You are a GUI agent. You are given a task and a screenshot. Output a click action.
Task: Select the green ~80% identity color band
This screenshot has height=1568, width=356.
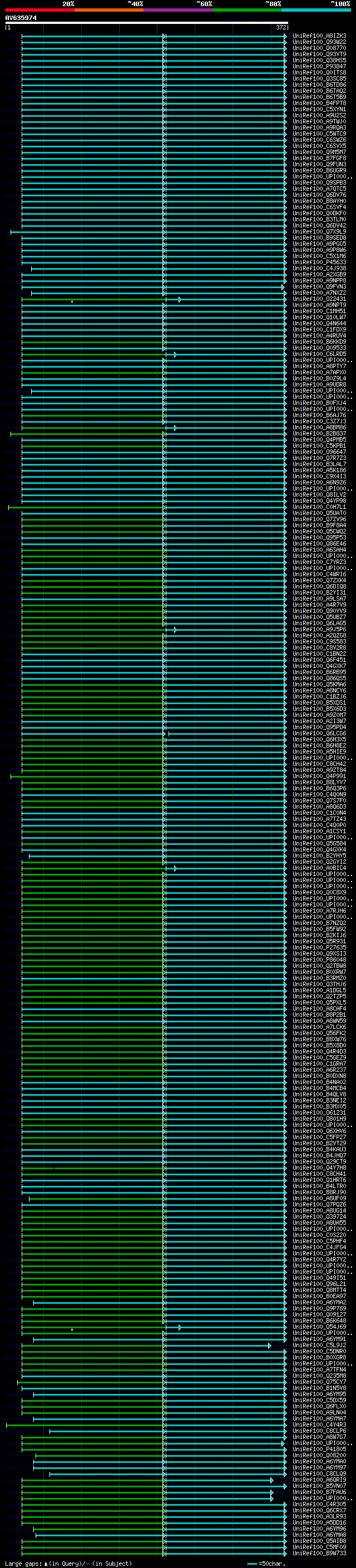point(247,10)
